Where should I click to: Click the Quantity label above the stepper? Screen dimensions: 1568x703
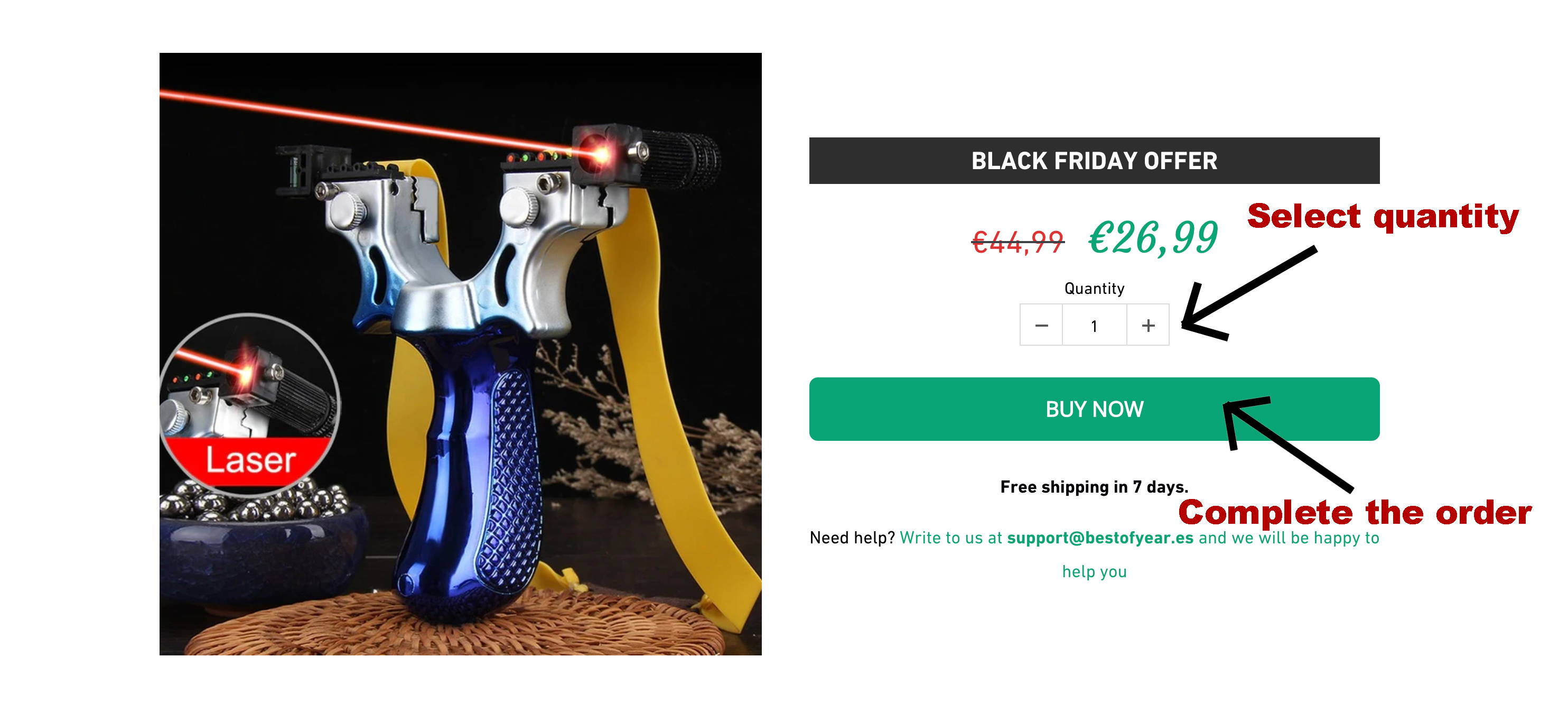point(1094,289)
